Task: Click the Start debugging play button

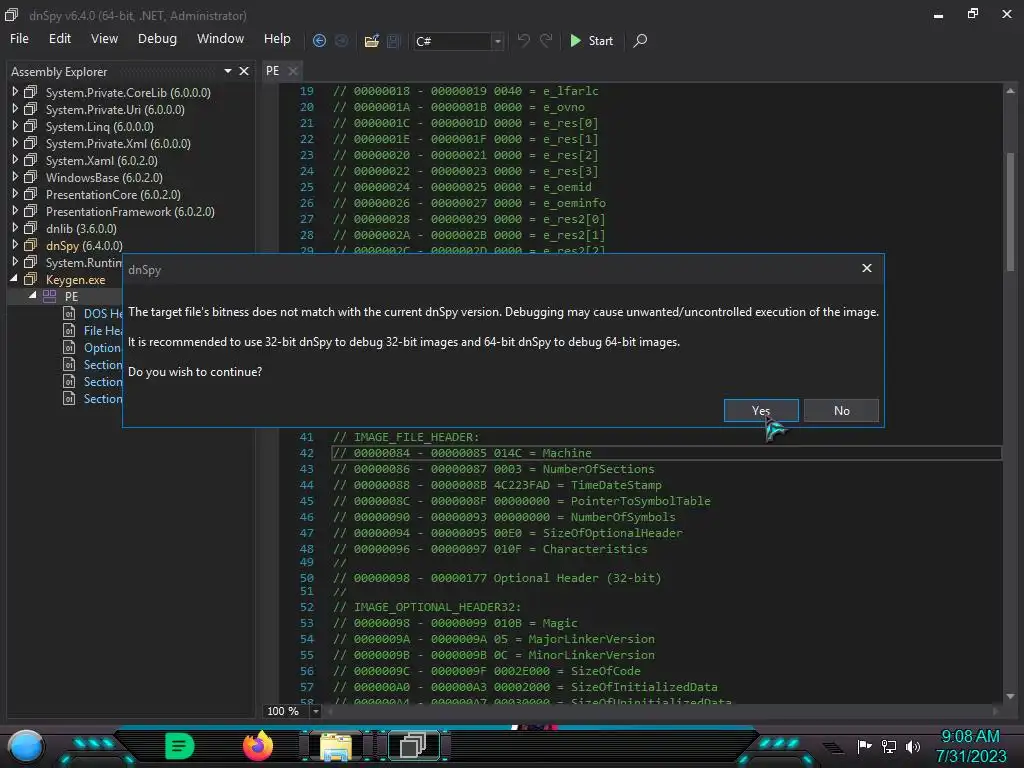Action: tap(592, 40)
